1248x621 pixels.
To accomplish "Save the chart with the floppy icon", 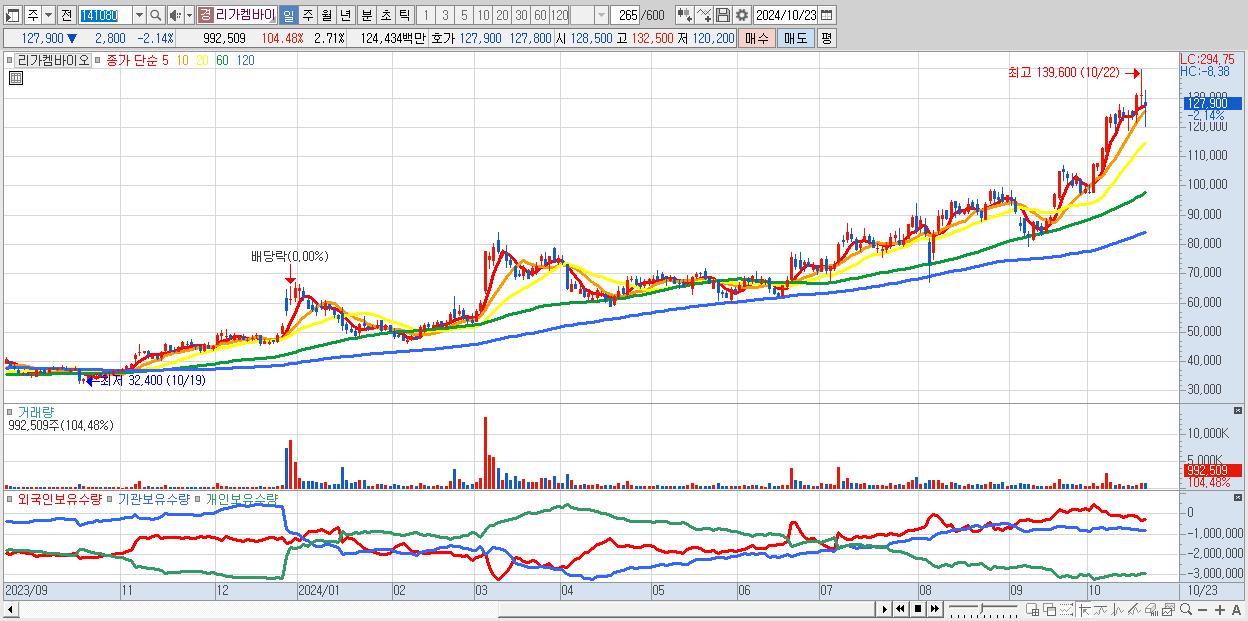I will (723, 15).
